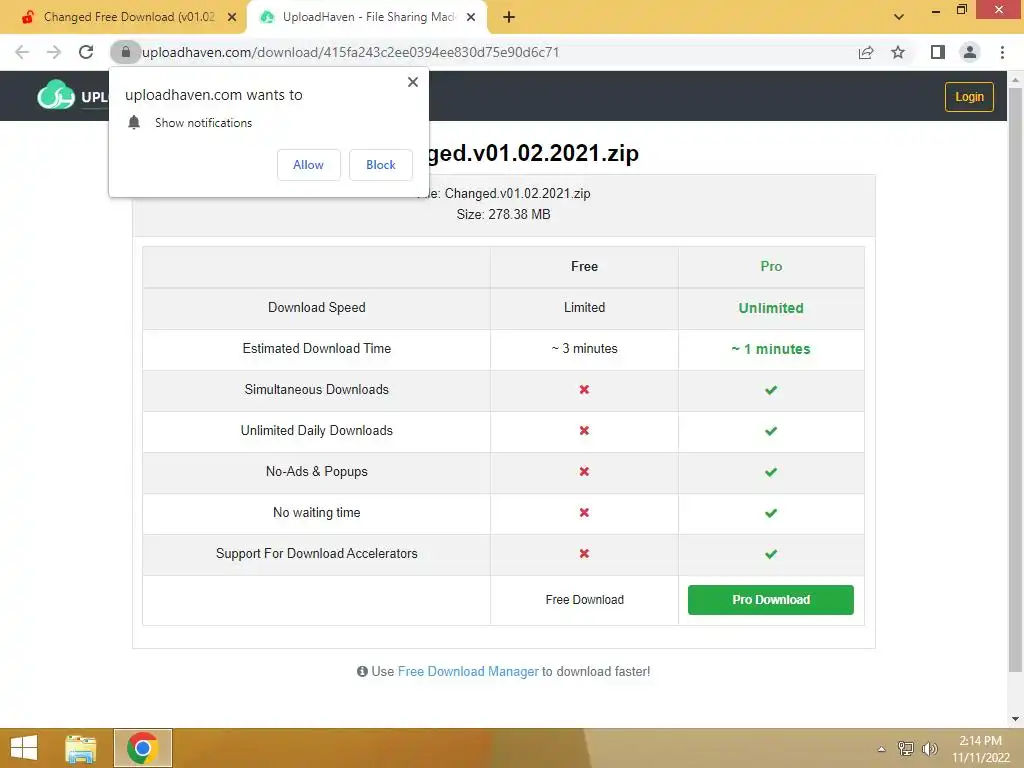
Task: Open Chrome side panel
Action: (x=937, y=52)
